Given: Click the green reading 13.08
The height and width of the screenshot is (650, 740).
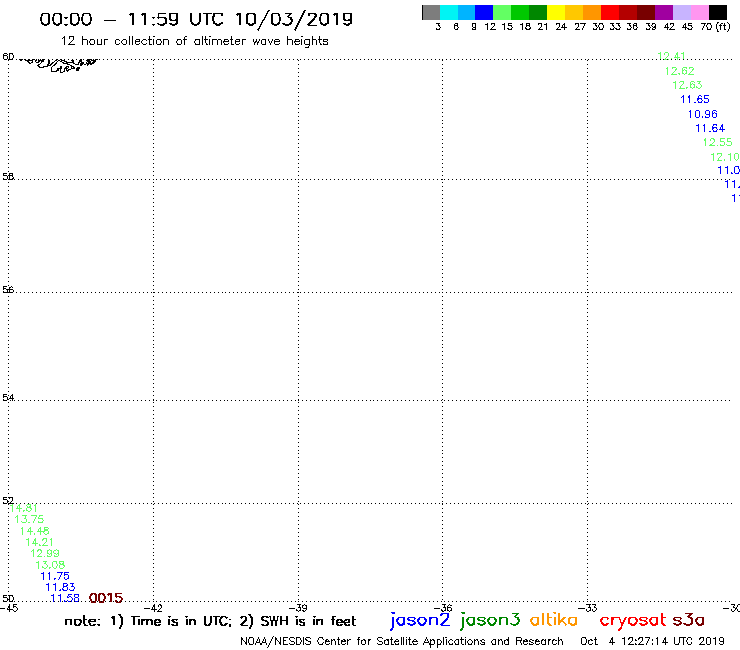Looking at the screenshot, I should 50,565.
